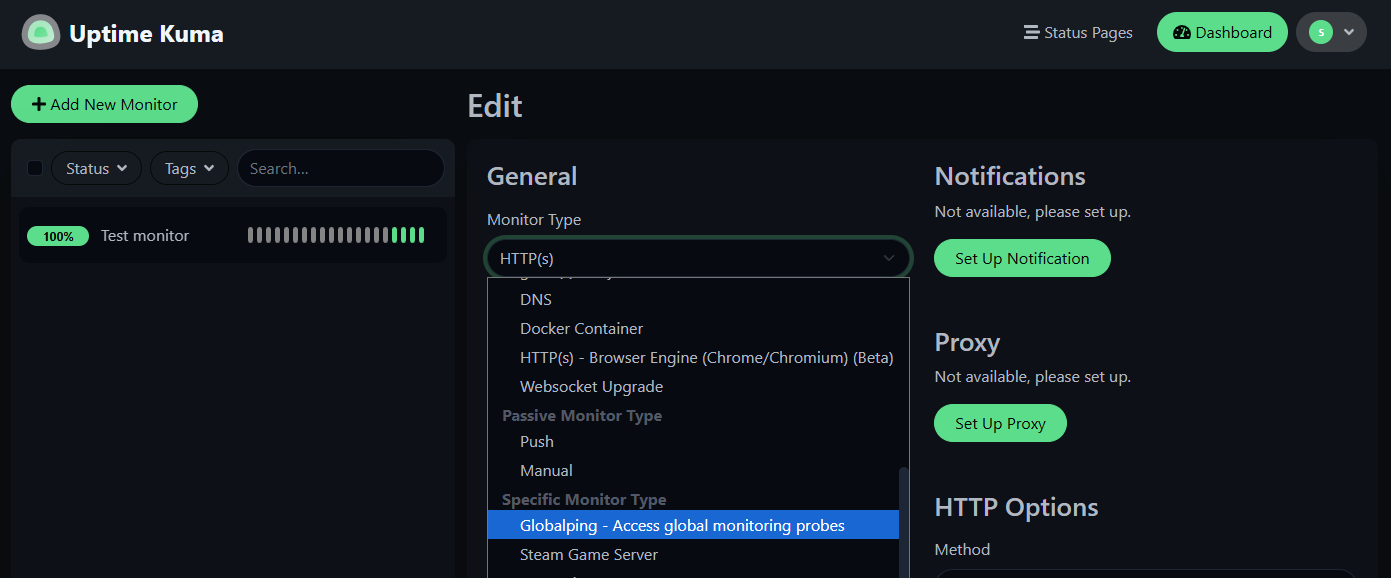Screen dimensions: 1391x578
Task: Go to the Dashboard
Action: pos(1222,32)
